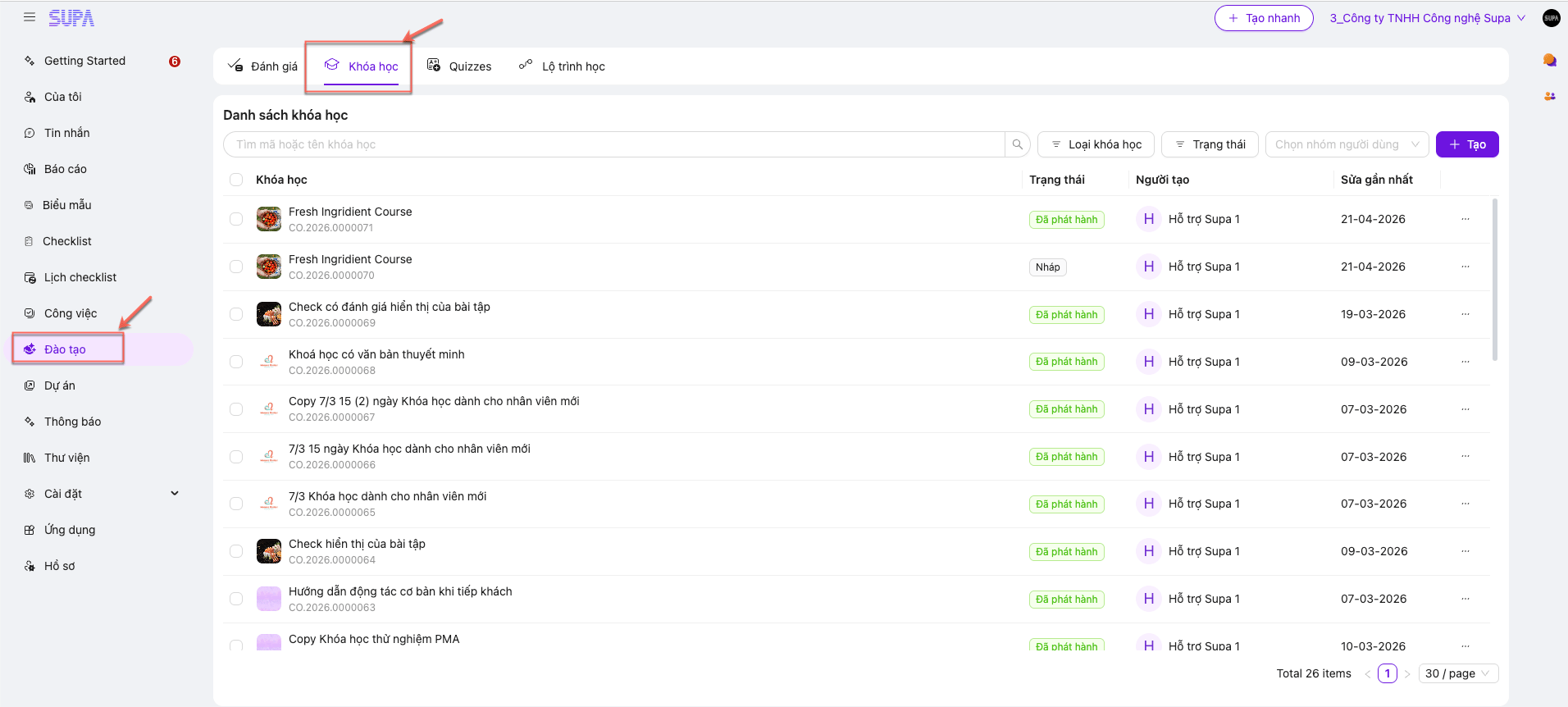Click the purple Tạo button

coord(1467,144)
